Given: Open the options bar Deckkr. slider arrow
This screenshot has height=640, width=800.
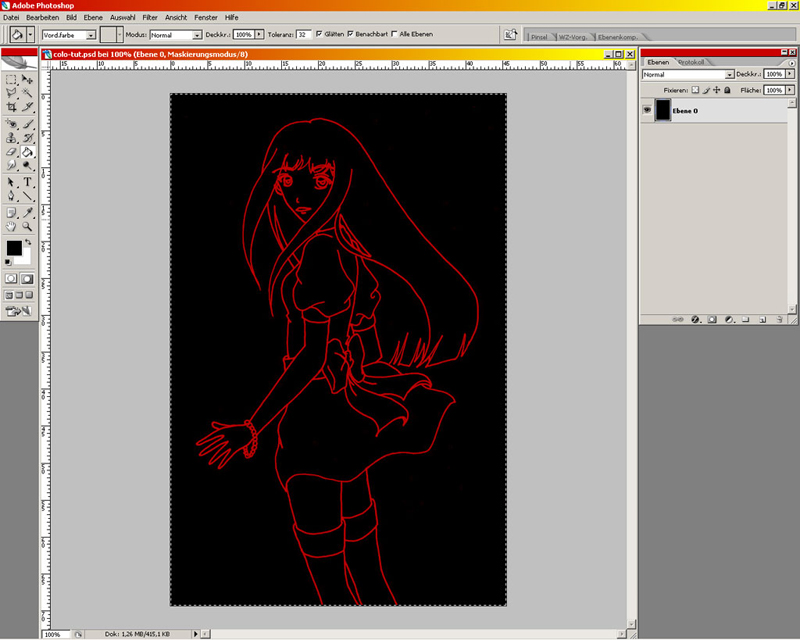Looking at the screenshot, I should coord(260,34).
